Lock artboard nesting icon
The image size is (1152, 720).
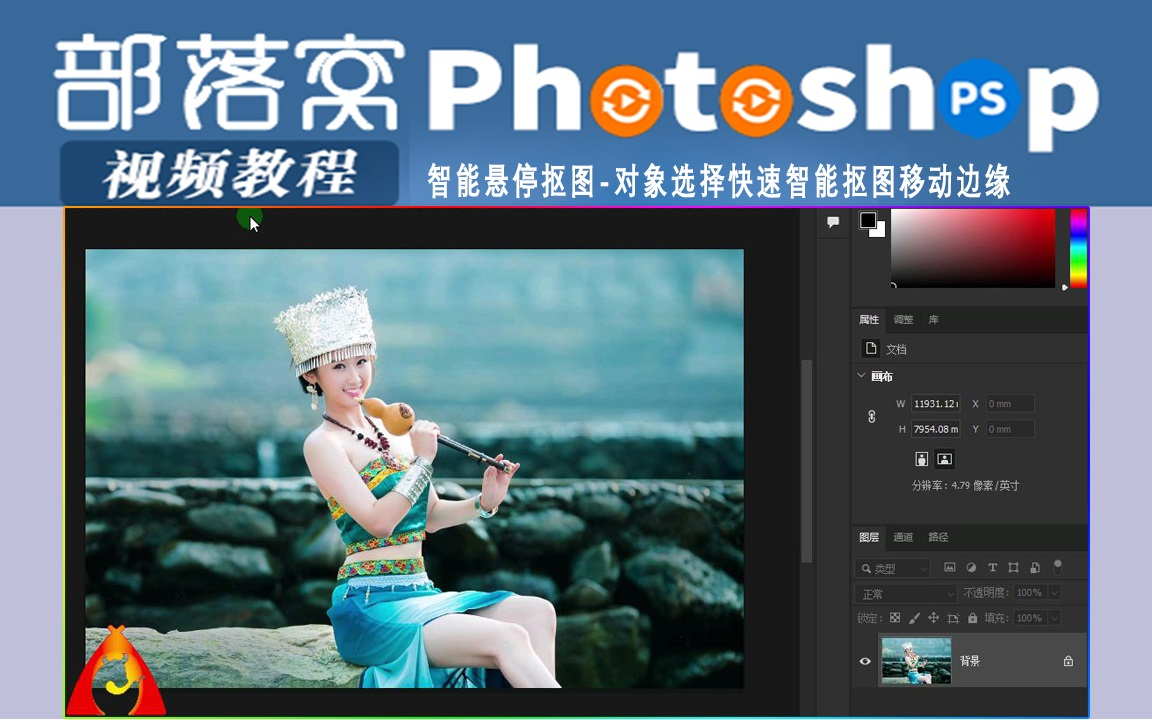pyautogui.click(x=953, y=618)
